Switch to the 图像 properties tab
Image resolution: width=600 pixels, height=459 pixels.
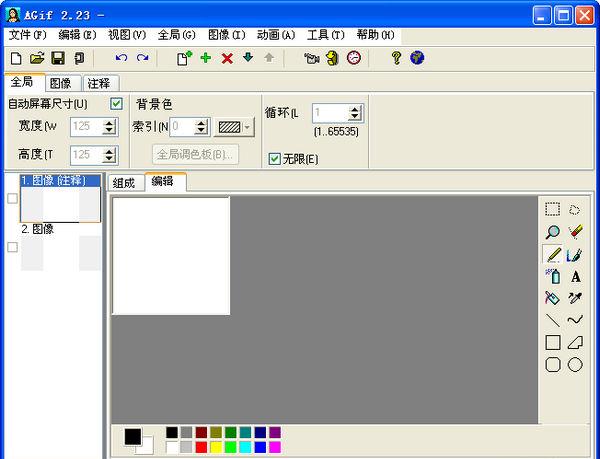click(x=63, y=83)
